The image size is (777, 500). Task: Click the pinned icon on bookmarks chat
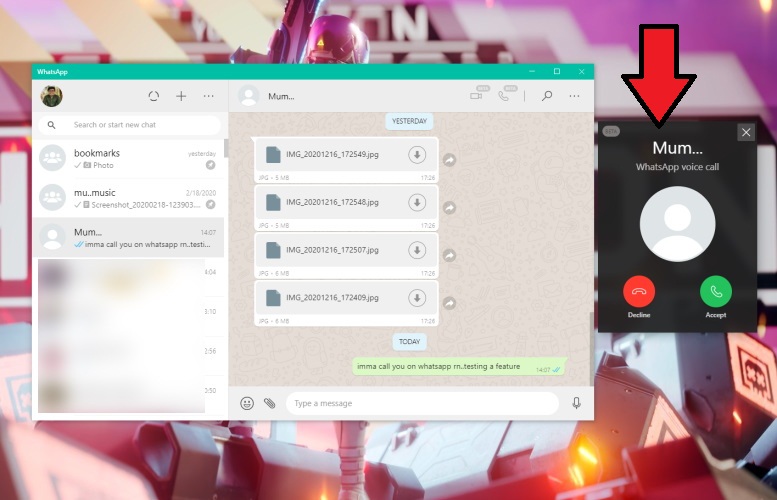click(x=211, y=165)
